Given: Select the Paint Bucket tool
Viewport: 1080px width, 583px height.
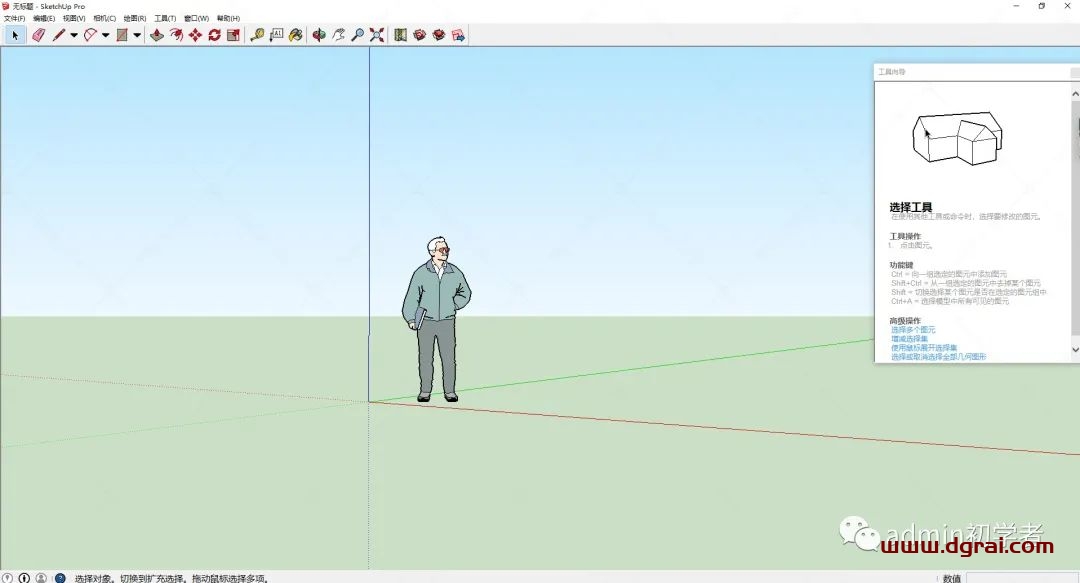Looking at the screenshot, I should coord(295,35).
